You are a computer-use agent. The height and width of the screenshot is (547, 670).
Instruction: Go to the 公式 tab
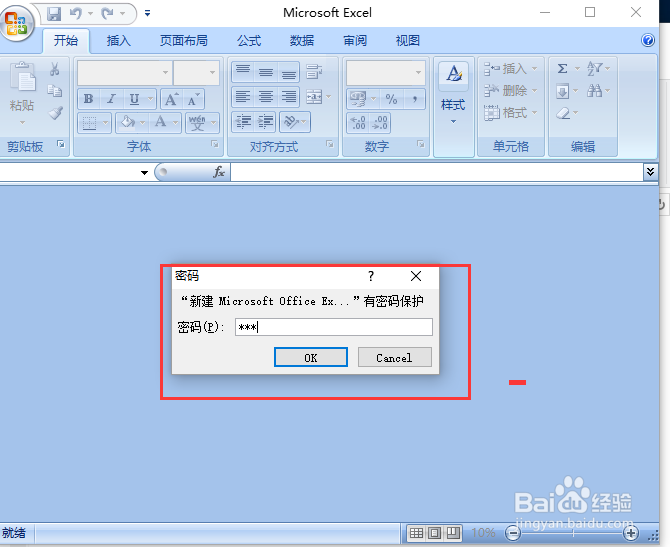tap(249, 41)
